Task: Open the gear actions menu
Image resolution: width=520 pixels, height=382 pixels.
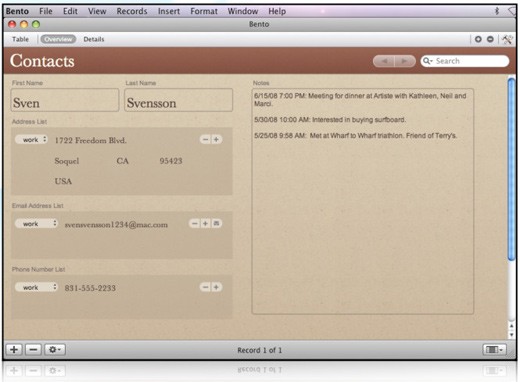Action: coord(55,350)
